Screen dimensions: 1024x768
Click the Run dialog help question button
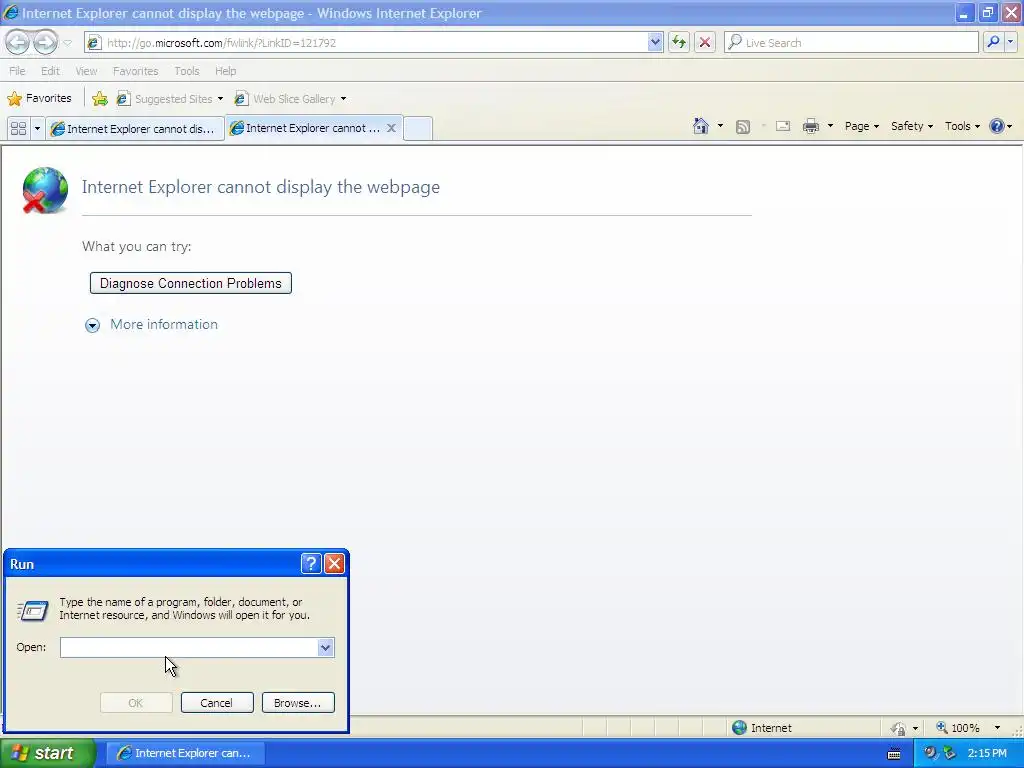pyautogui.click(x=311, y=564)
